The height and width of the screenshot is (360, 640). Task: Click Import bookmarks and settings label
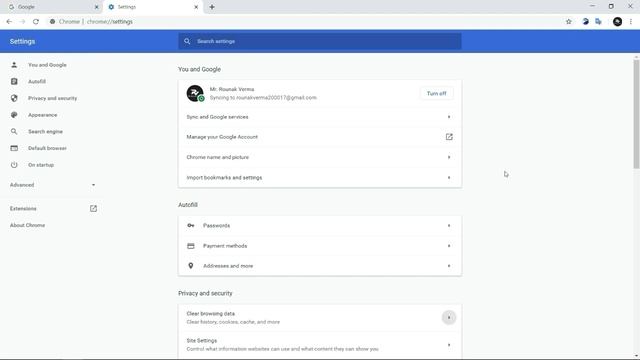[224, 178]
